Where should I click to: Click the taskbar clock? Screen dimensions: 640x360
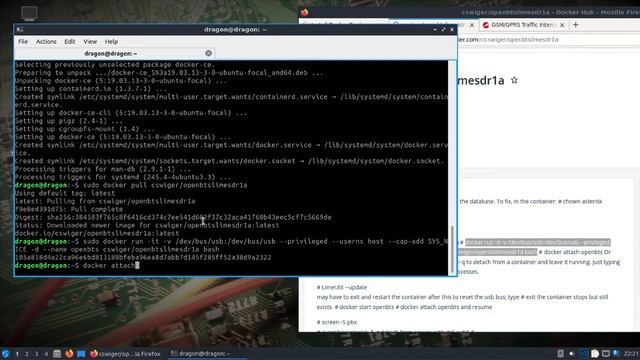[x=631, y=353]
